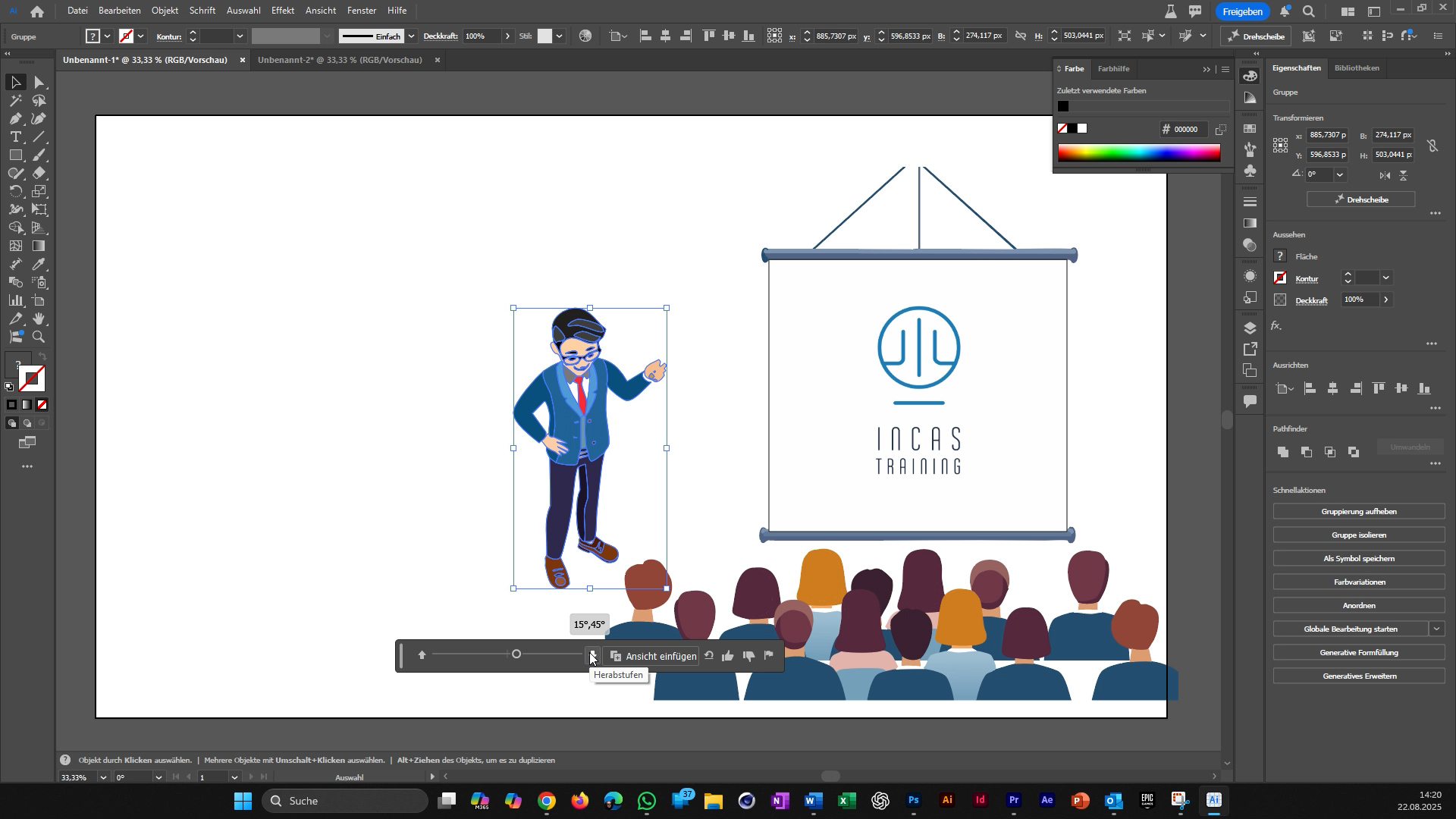Select the Type tool

[x=16, y=136]
